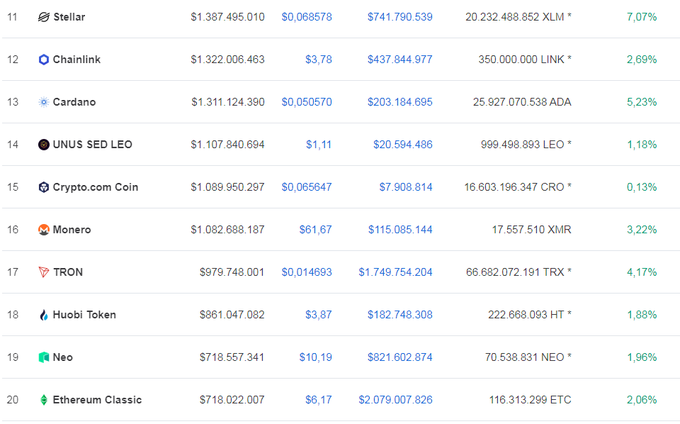
Task: Click the UNUS SED LEO logo icon
Action: [x=43, y=144]
